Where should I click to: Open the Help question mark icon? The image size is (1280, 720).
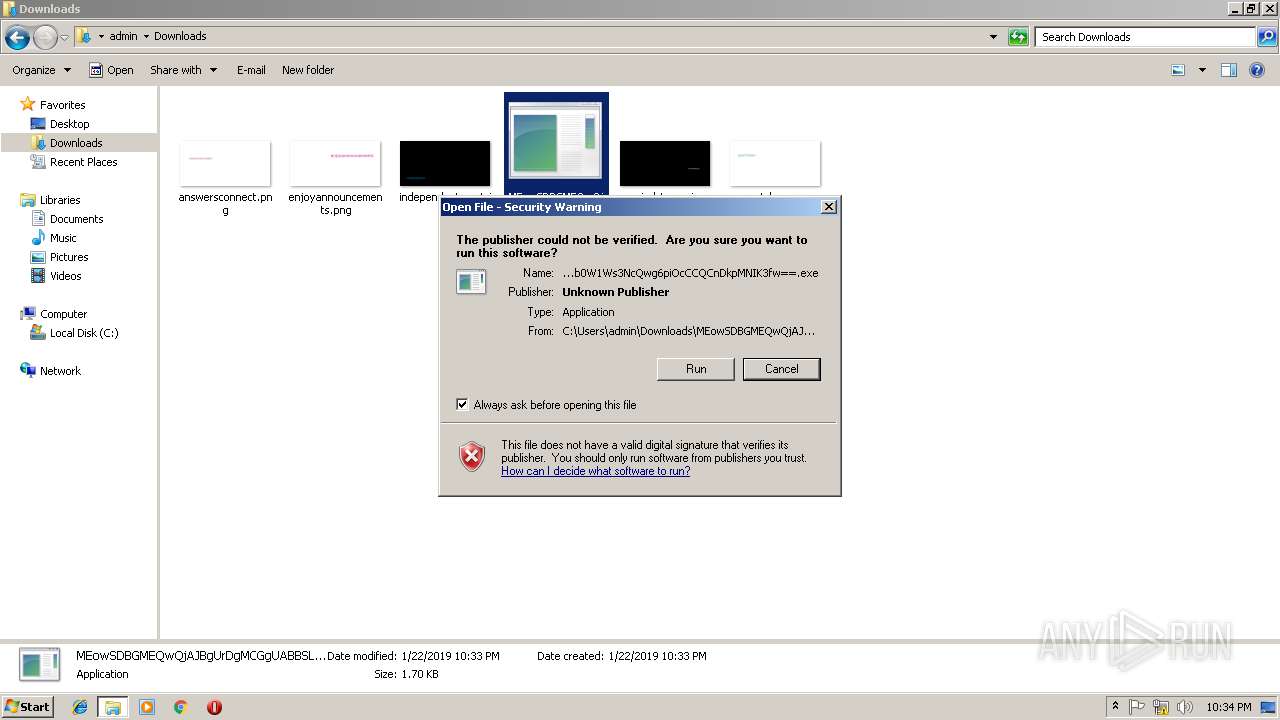[x=1257, y=70]
